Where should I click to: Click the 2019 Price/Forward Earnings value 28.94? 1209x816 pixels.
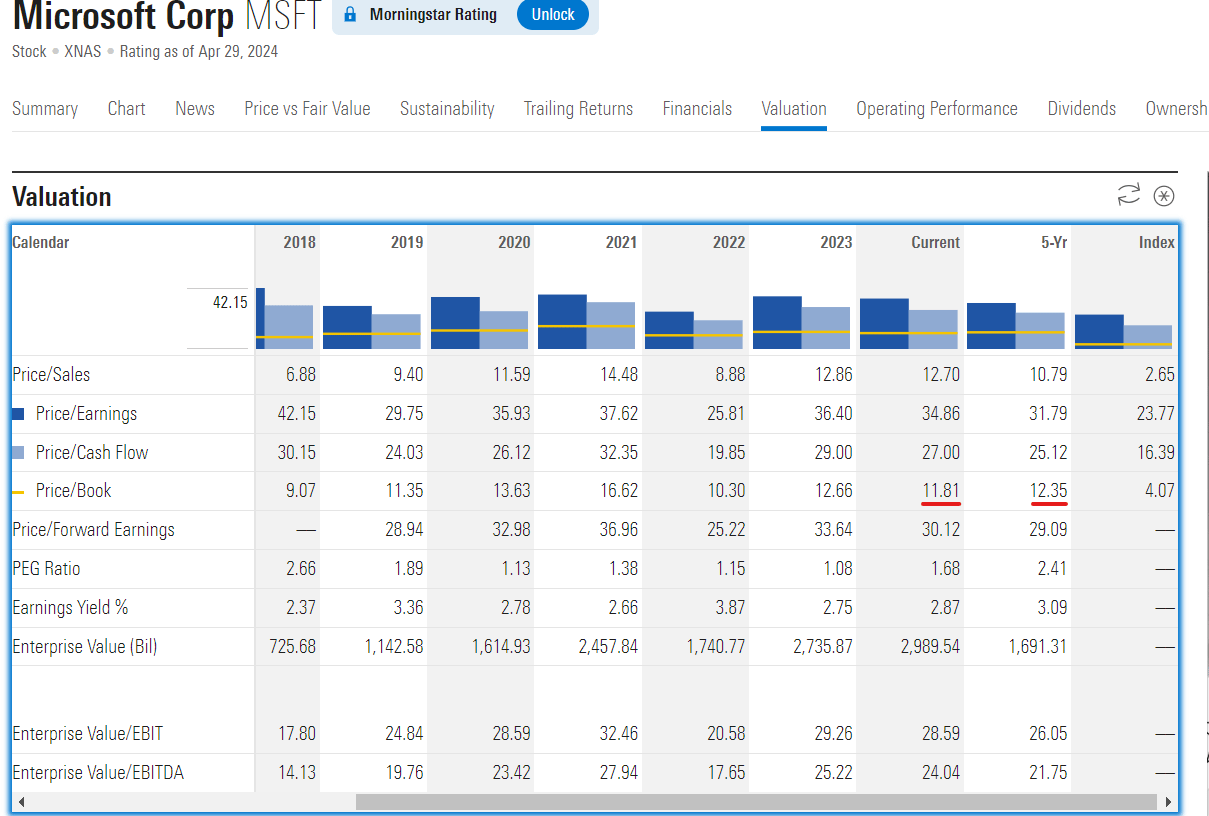point(404,530)
